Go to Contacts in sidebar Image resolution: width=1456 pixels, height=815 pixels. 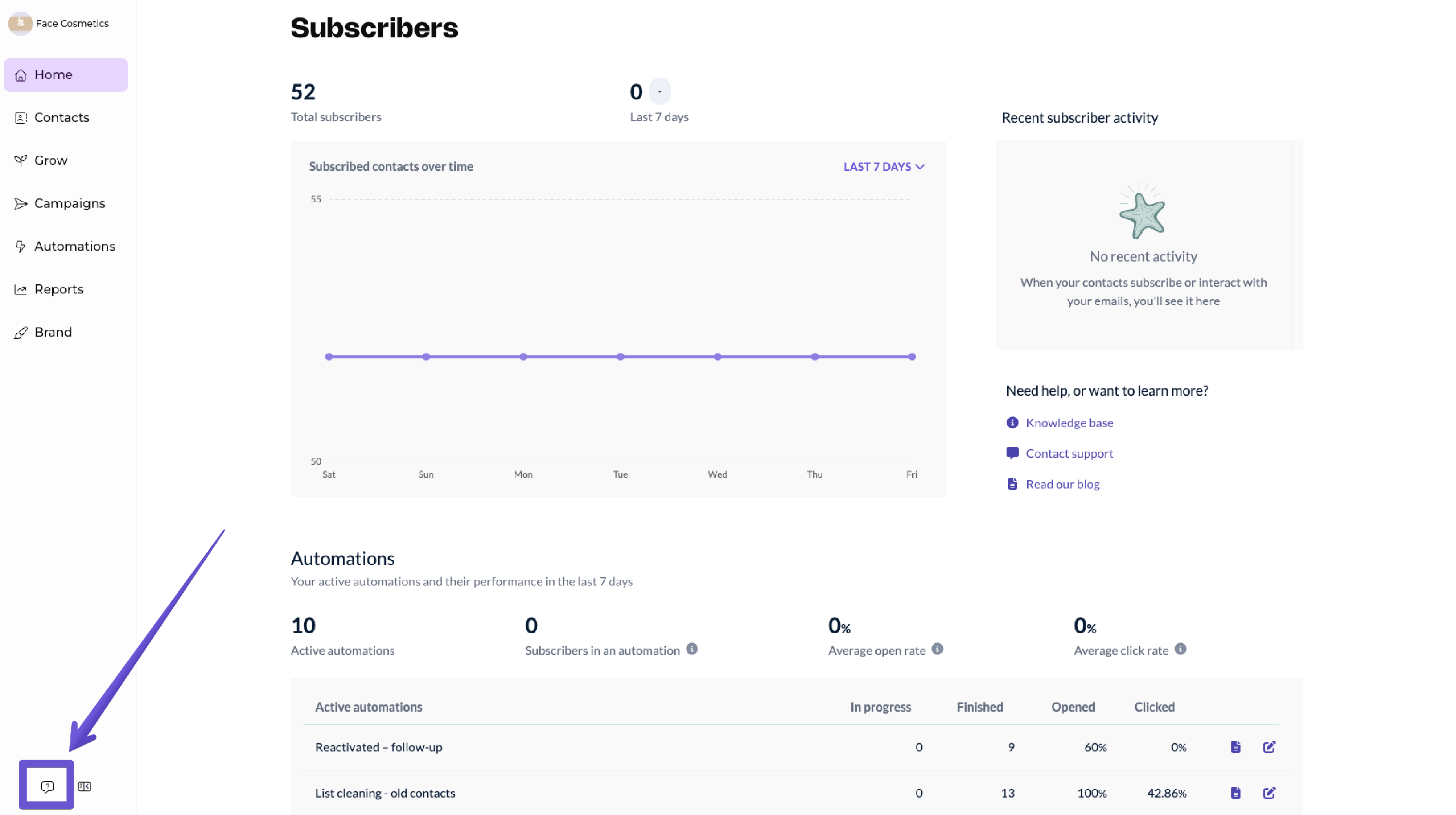pyautogui.click(x=62, y=117)
